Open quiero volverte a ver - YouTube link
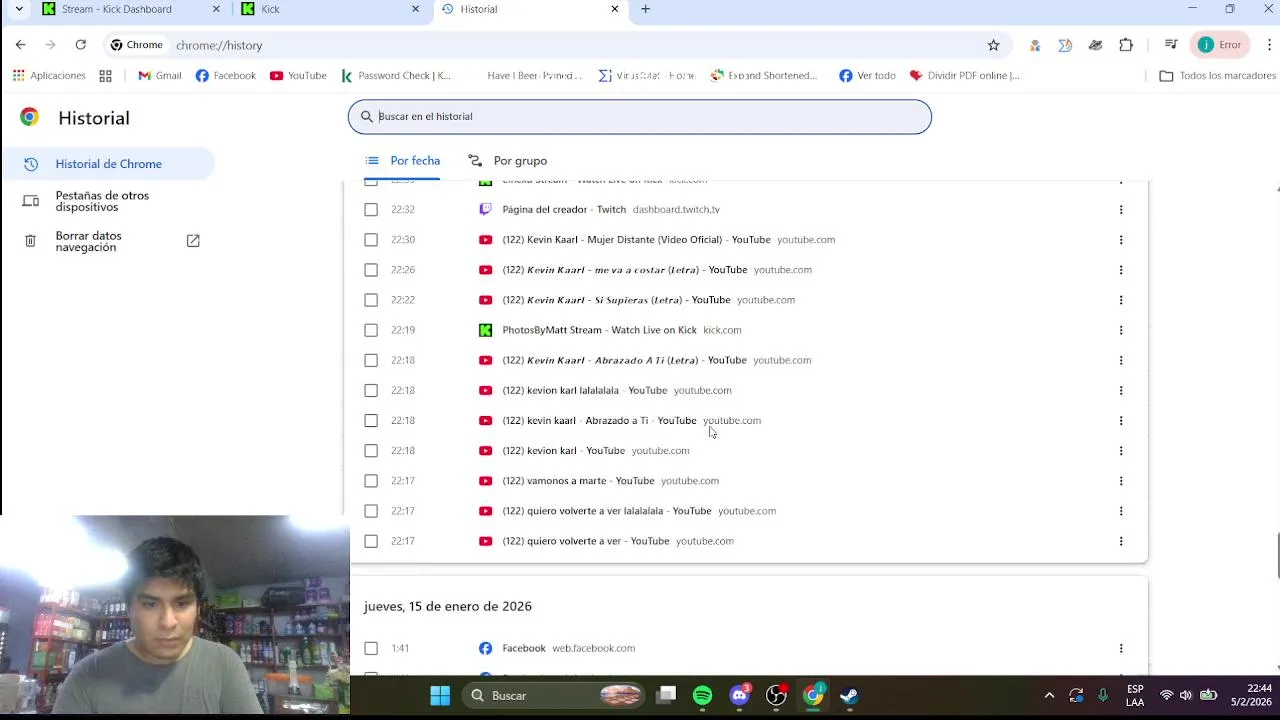Image resolution: width=1280 pixels, height=720 pixels. tap(586, 541)
